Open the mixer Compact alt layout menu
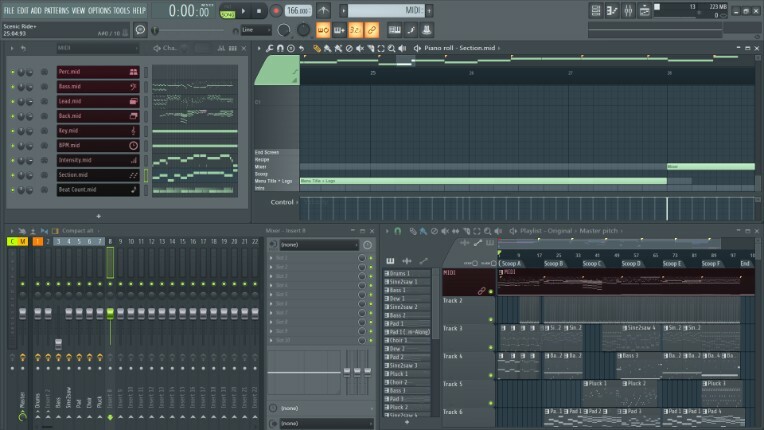 [x=80, y=231]
